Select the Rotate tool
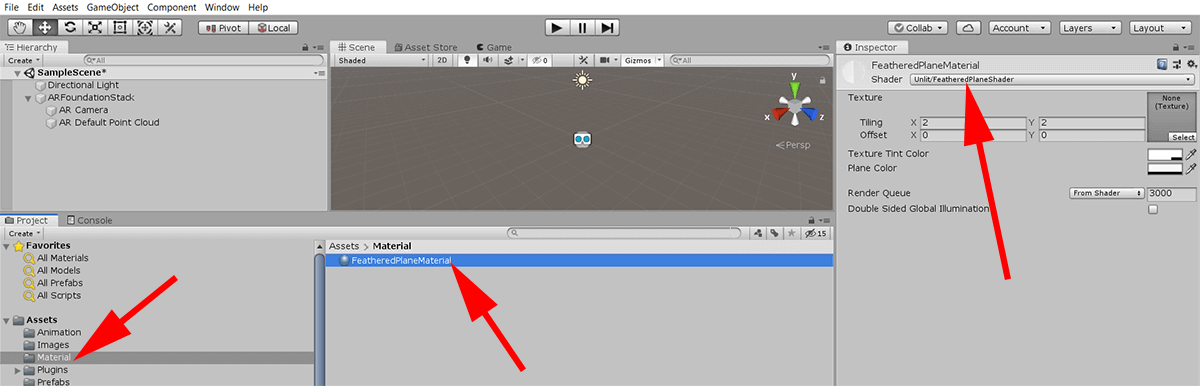Viewport: 1200px width, 386px height. (x=70, y=27)
